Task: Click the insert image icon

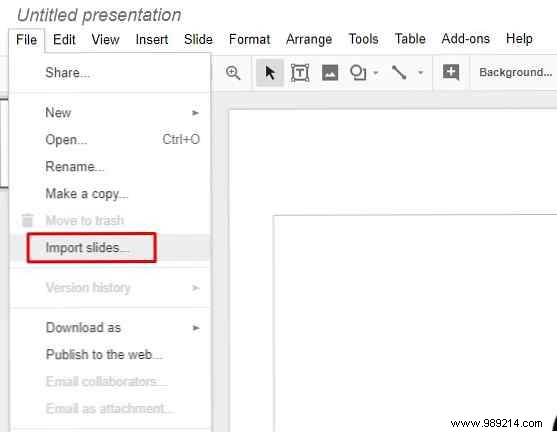Action: tap(330, 73)
